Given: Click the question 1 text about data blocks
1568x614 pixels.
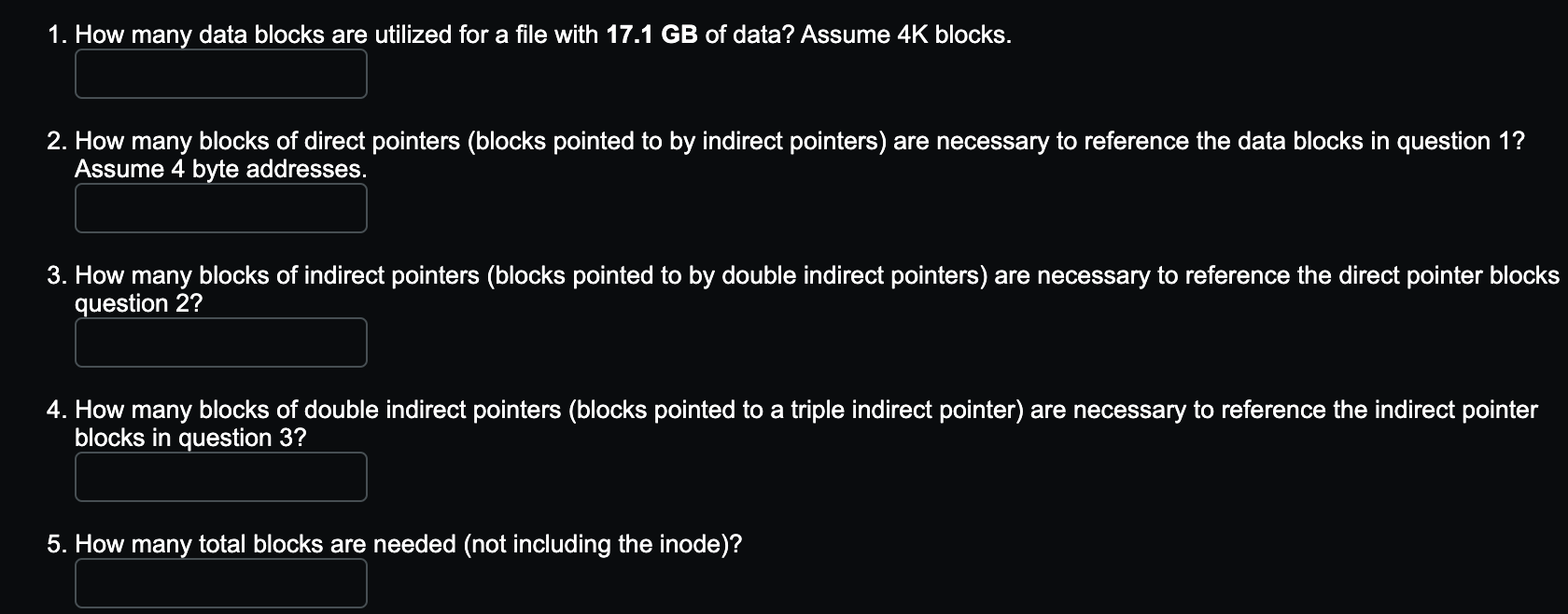Looking at the screenshot, I should click(x=373, y=35).
